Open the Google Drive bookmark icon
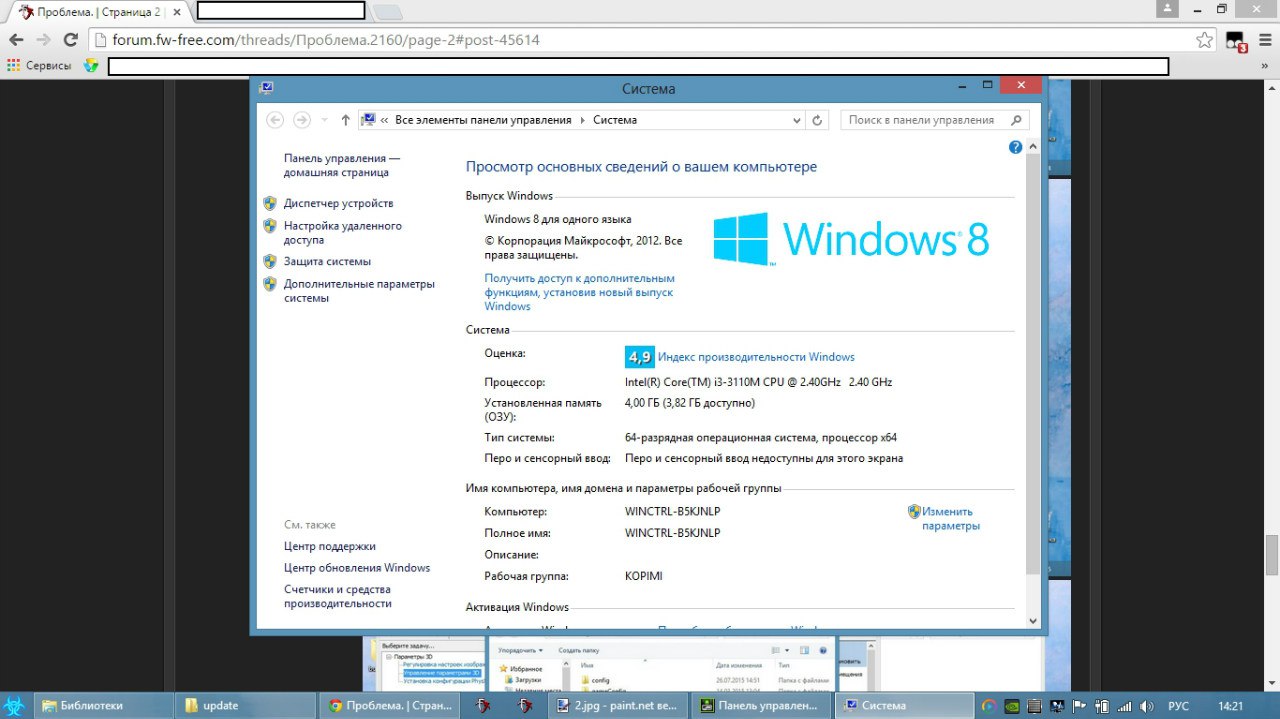The height and width of the screenshot is (719, 1280). [x=92, y=65]
